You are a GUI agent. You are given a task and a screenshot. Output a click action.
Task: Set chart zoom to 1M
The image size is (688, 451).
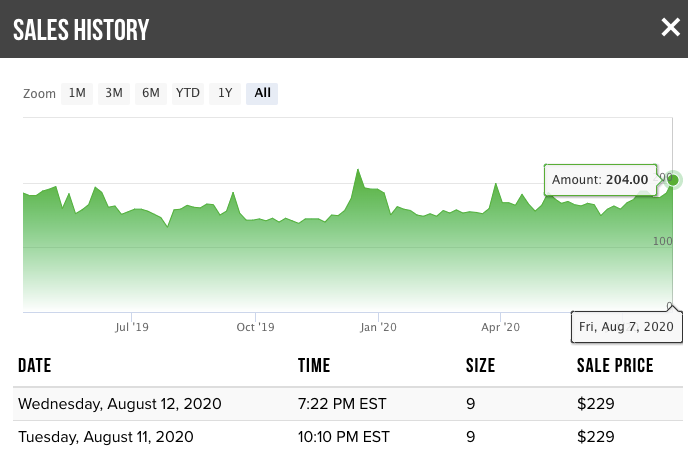[77, 93]
